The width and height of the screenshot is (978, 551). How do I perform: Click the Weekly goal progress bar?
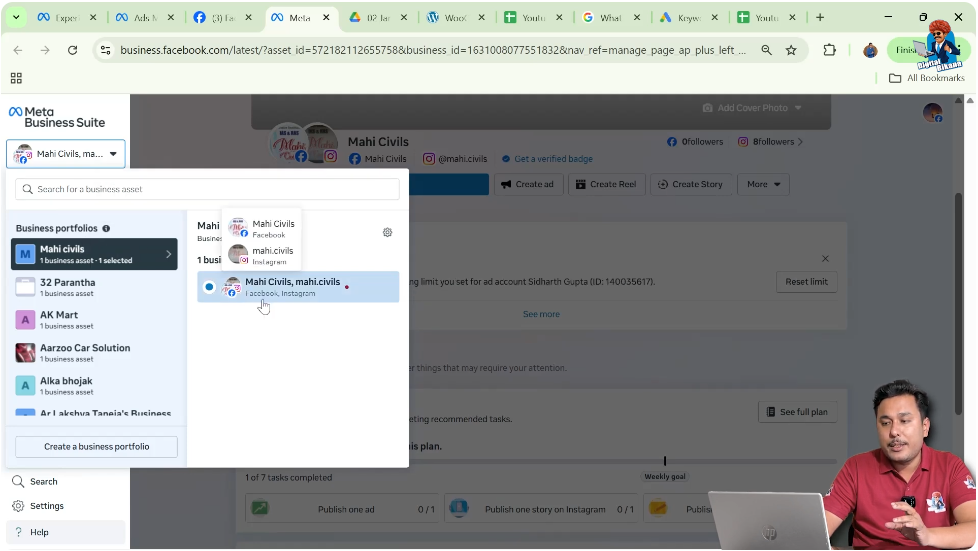click(x=624, y=461)
